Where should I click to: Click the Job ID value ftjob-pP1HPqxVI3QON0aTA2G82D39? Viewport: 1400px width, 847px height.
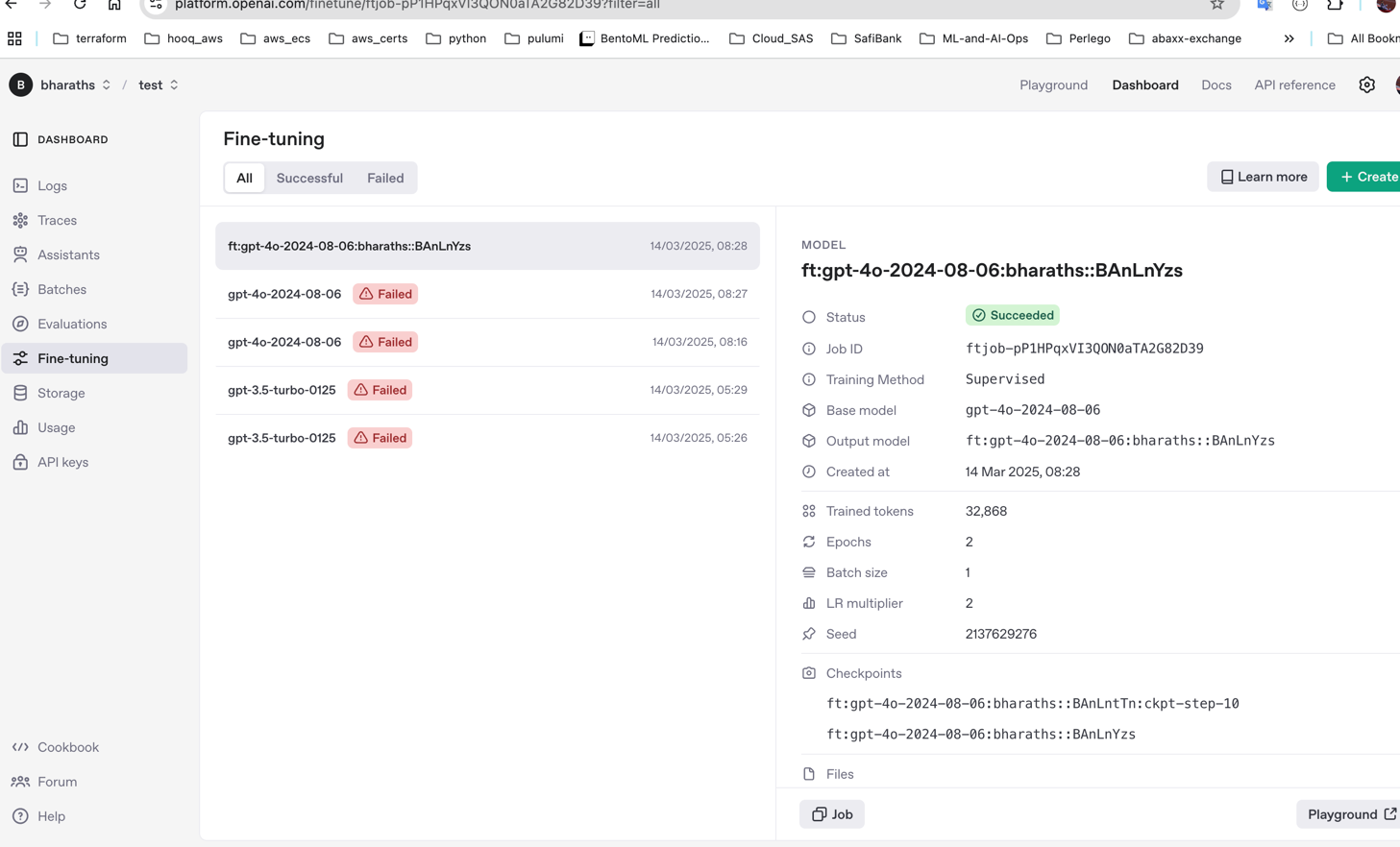click(x=1084, y=349)
